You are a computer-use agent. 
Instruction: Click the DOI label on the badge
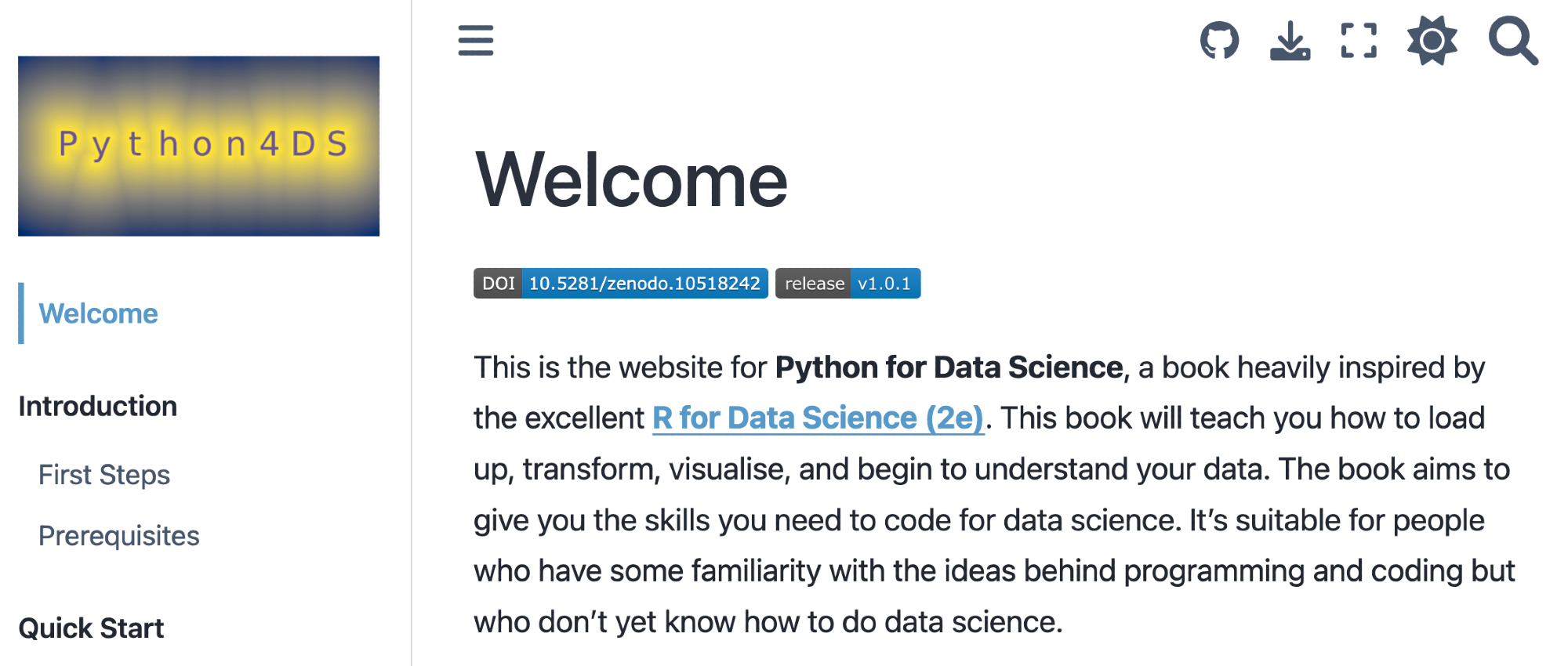point(498,284)
